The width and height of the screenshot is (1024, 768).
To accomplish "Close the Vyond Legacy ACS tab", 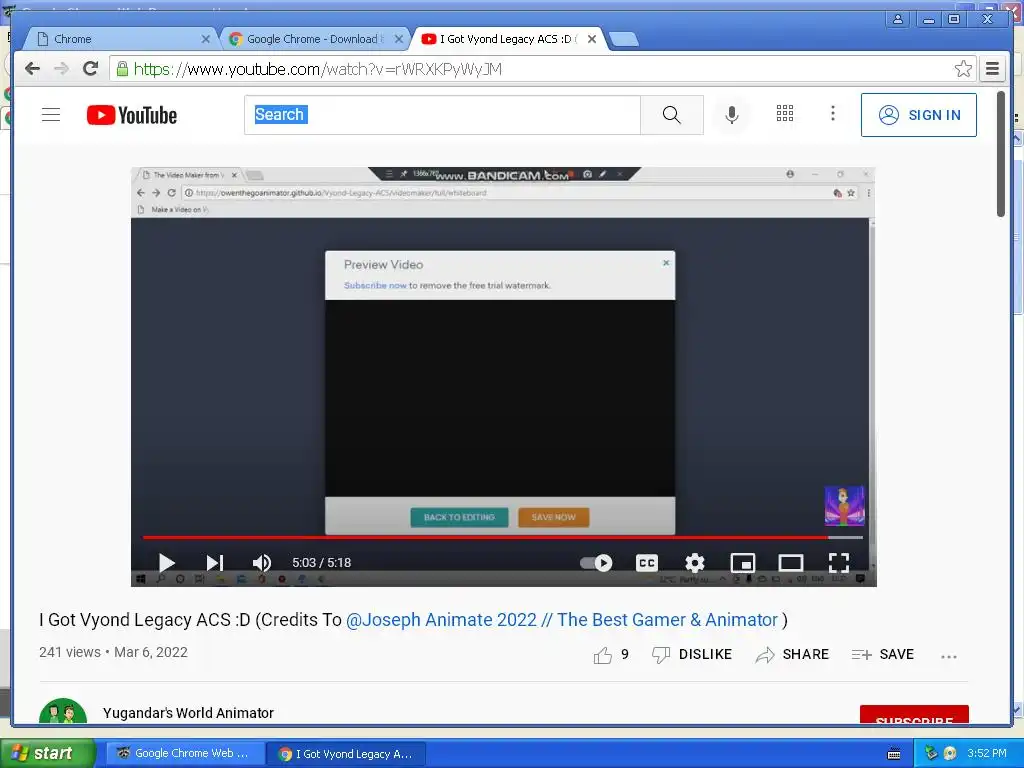I will (x=592, y=39).
